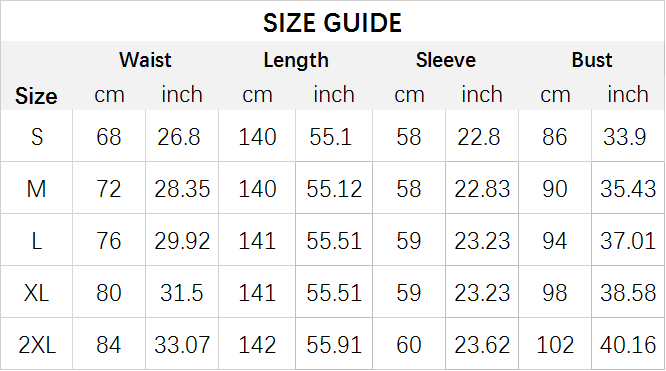Click the 40.16 bust inch cell
The height and width of the screenshot is (371, 666).
pos(628,344)
